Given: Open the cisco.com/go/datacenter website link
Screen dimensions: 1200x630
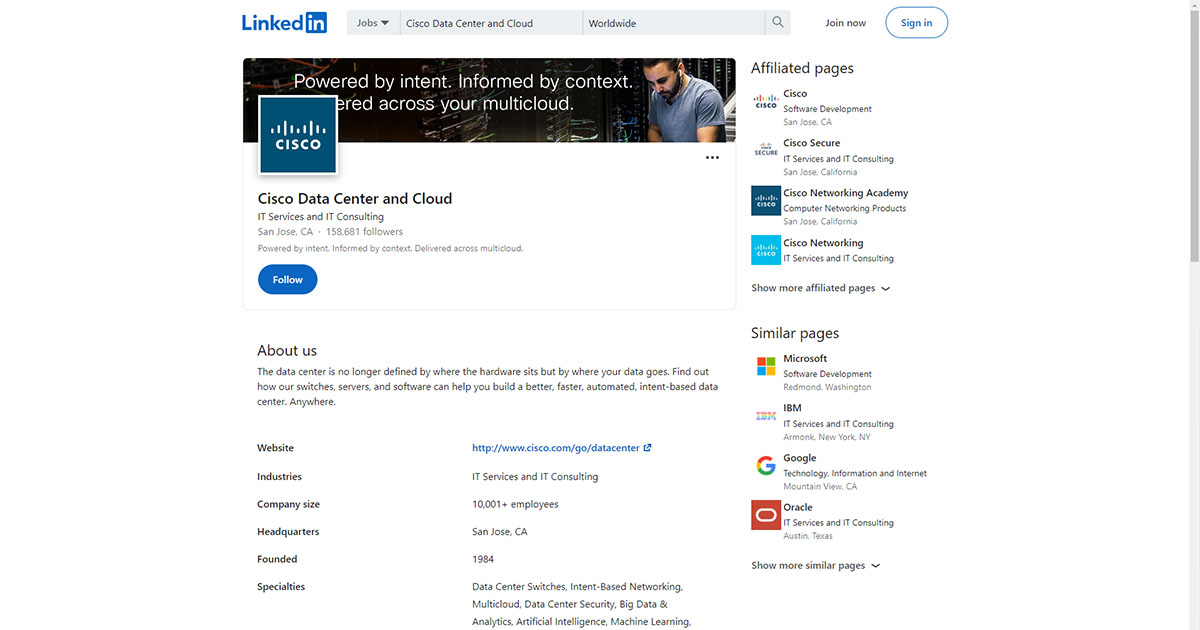Looking at the screenshot, I should pyautogui.click(x=554, y=447).
